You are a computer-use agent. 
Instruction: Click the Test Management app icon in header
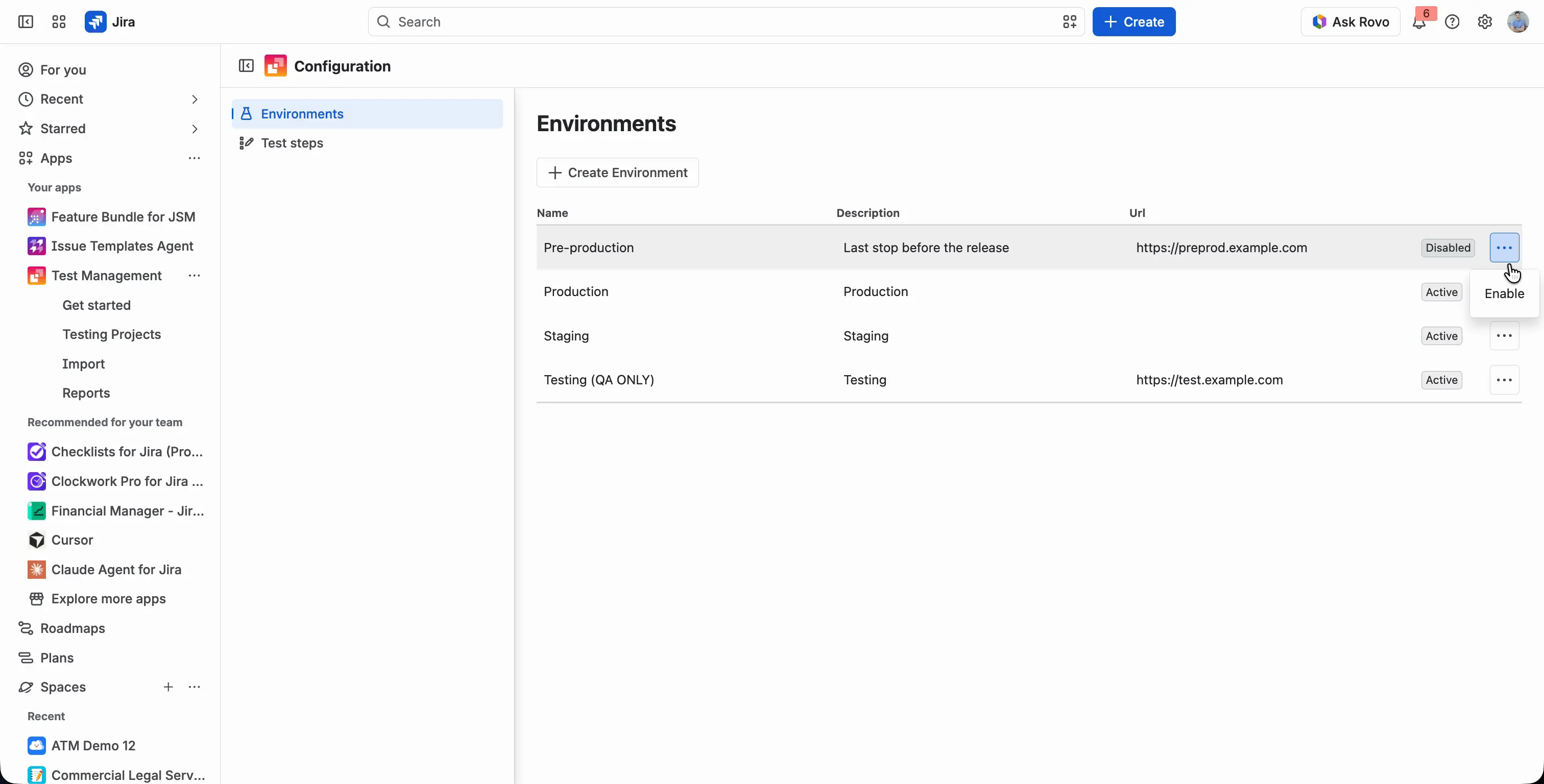tap(275, 66)
